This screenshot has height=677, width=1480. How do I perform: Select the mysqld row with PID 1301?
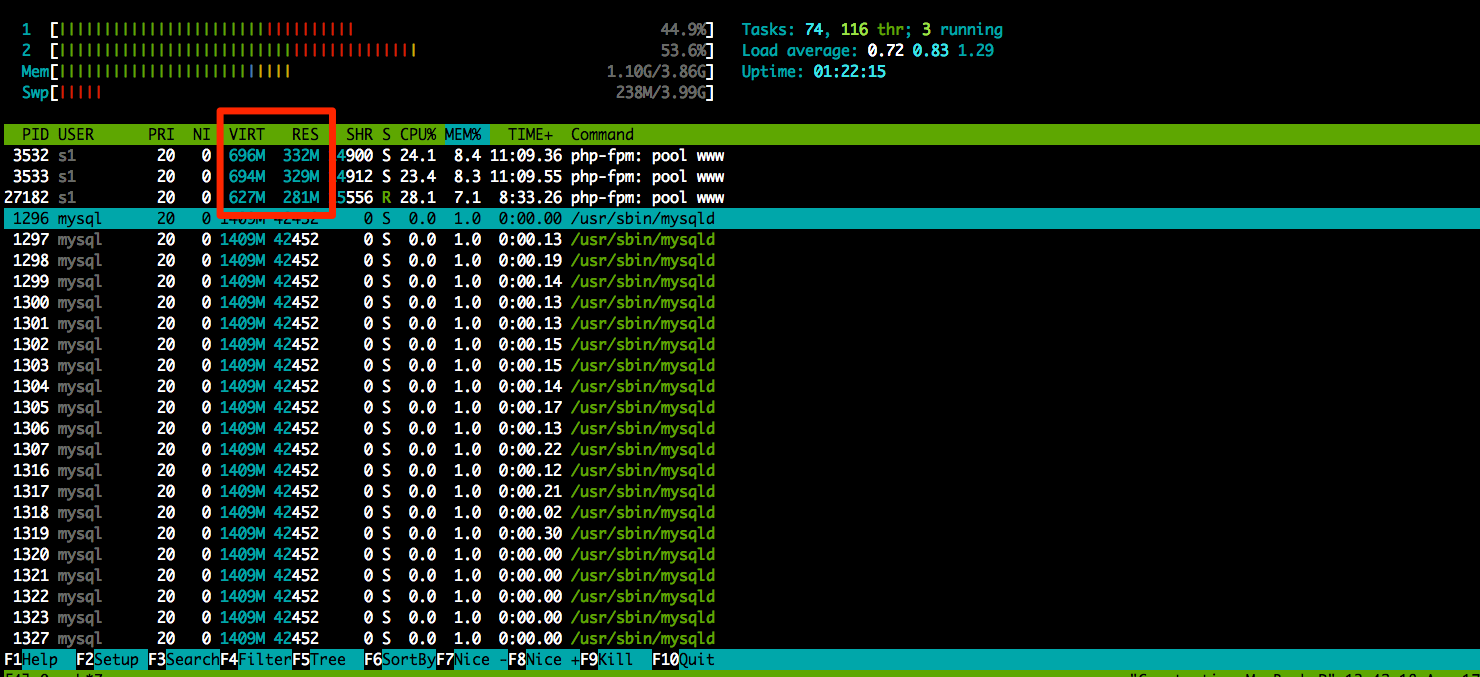pyautogui.click(x=740, y=323)
